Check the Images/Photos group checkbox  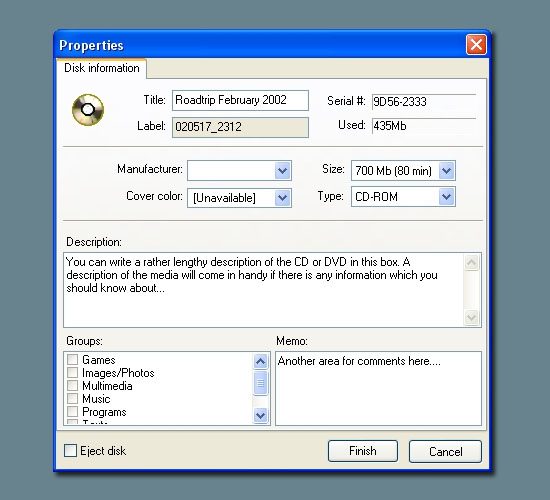point(72,372)
